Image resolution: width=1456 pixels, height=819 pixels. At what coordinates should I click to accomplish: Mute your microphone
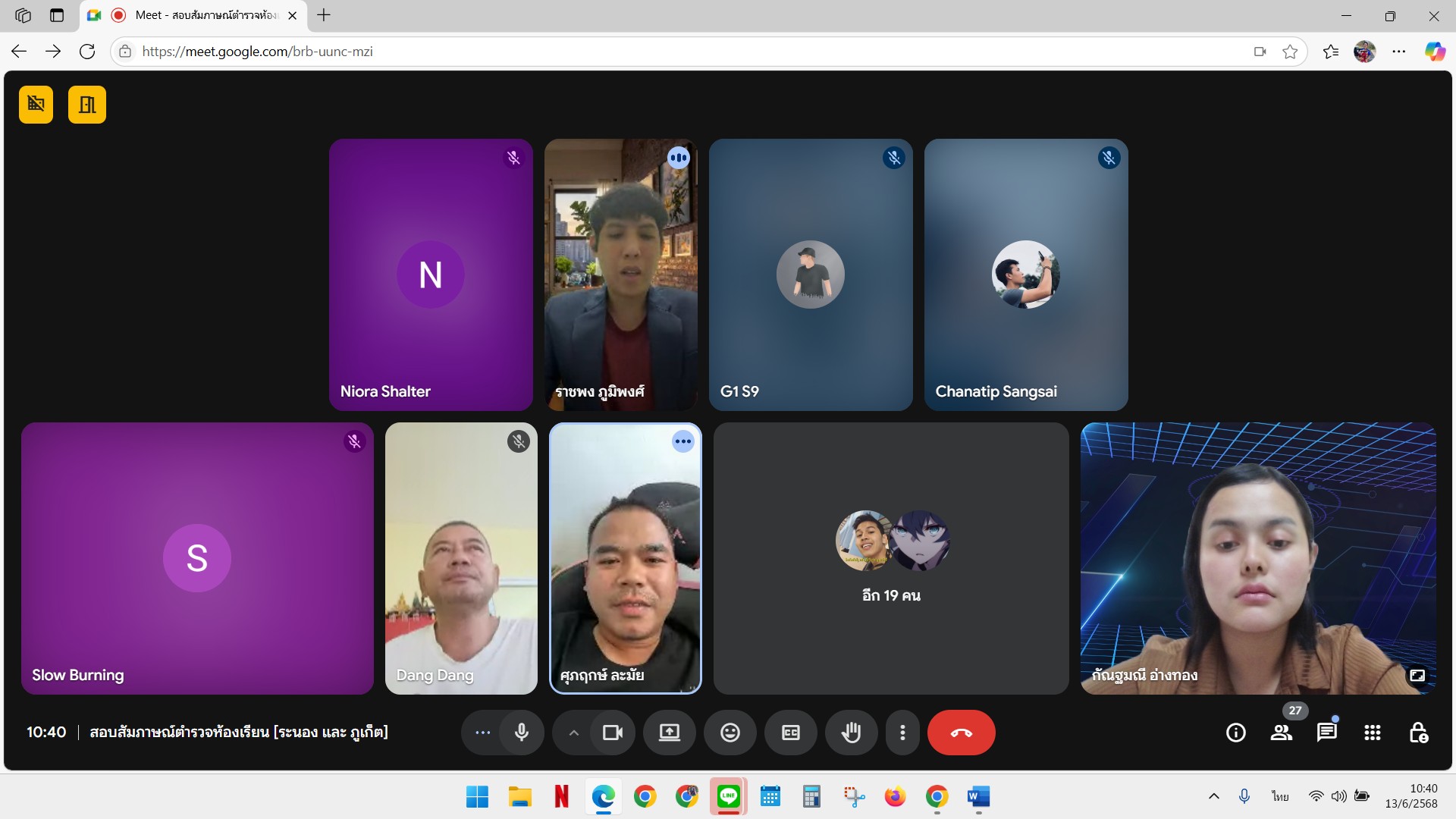point(522,733)
